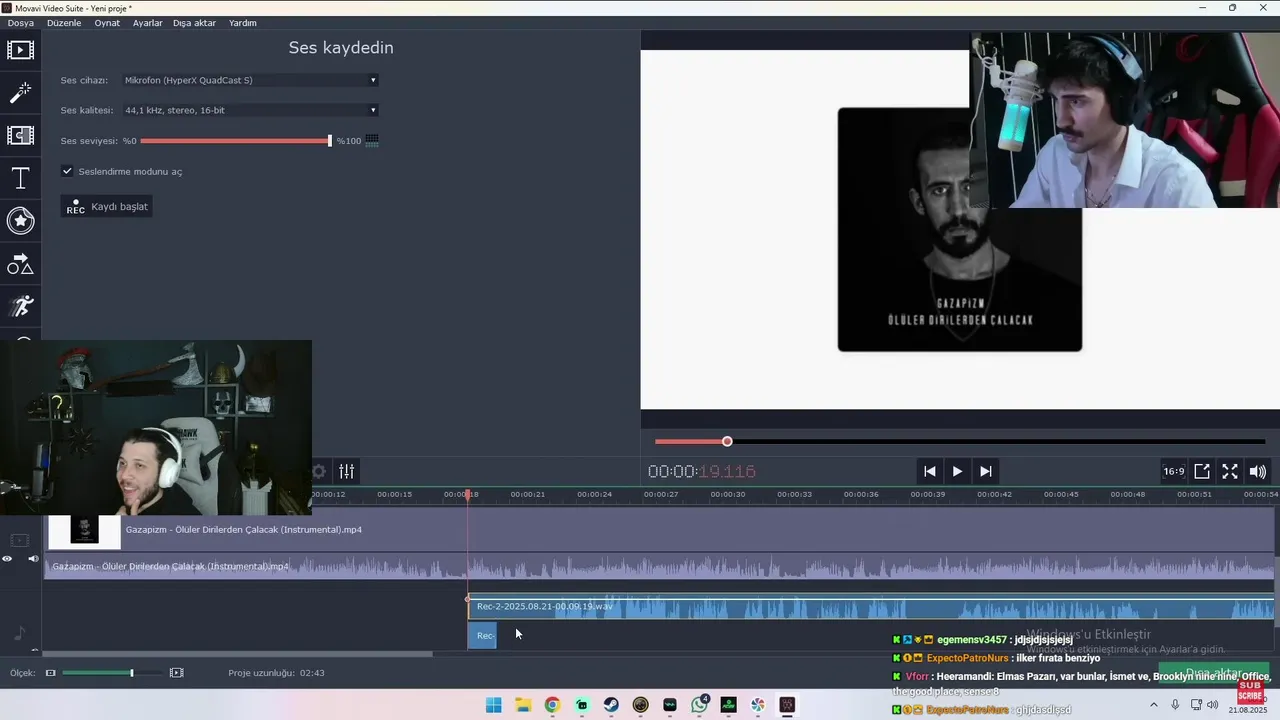This screenshot has height=720, width=1280.
Task: Open preview volume control
Action: 1258,471
